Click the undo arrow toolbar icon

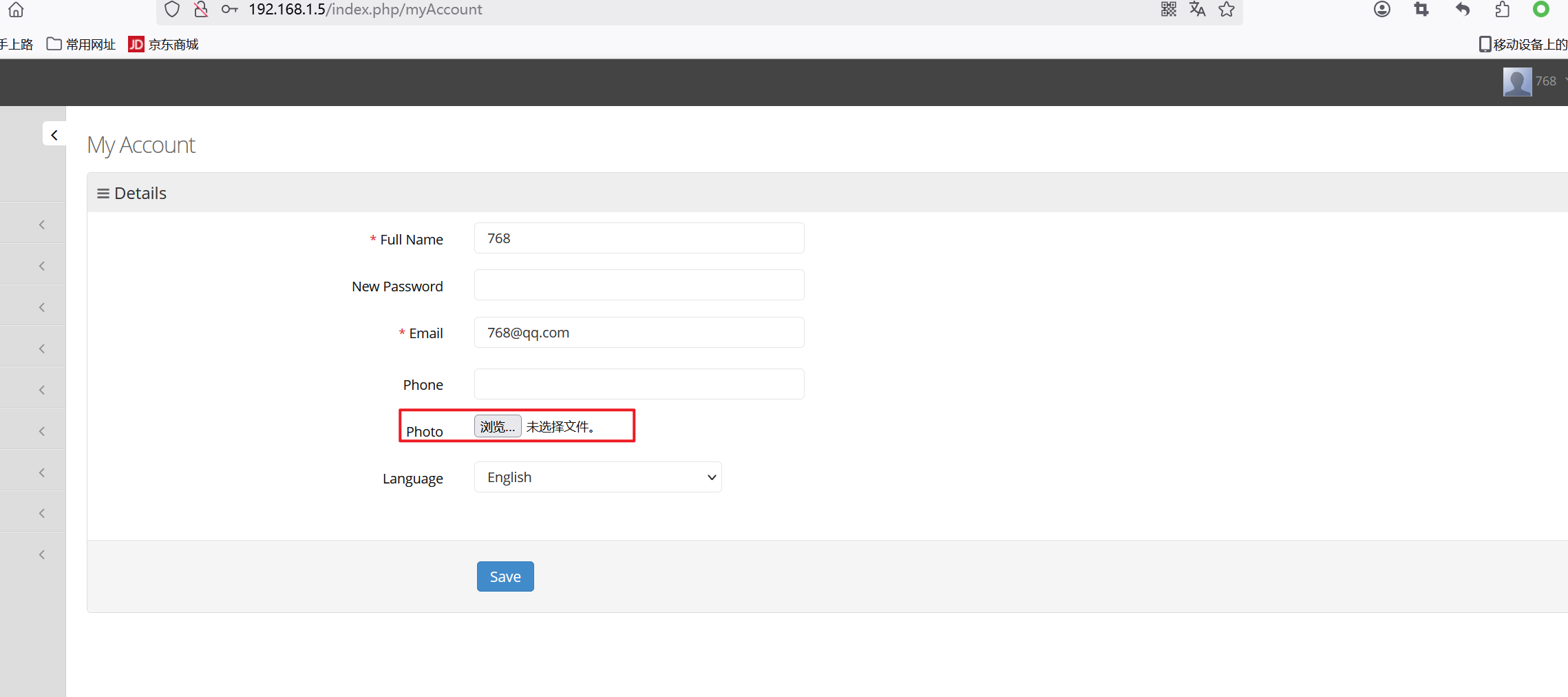tap(1462, 10)
